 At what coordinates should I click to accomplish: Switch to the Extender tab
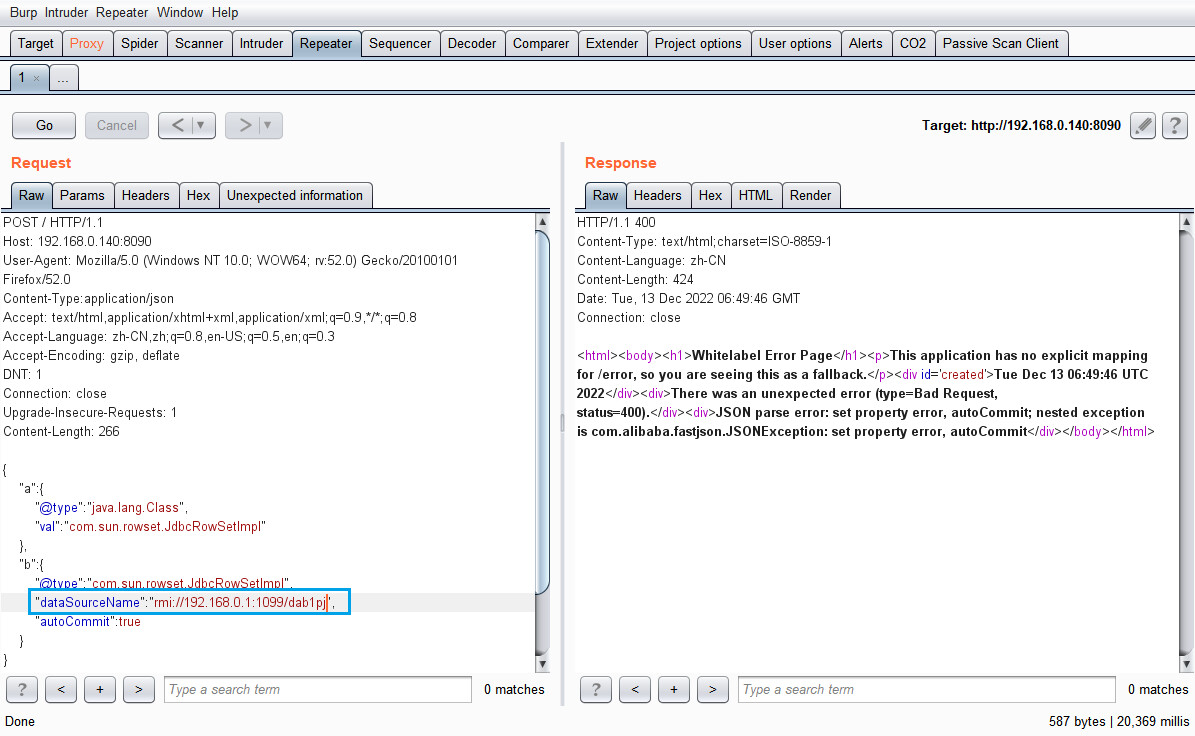tap(612, 43)
